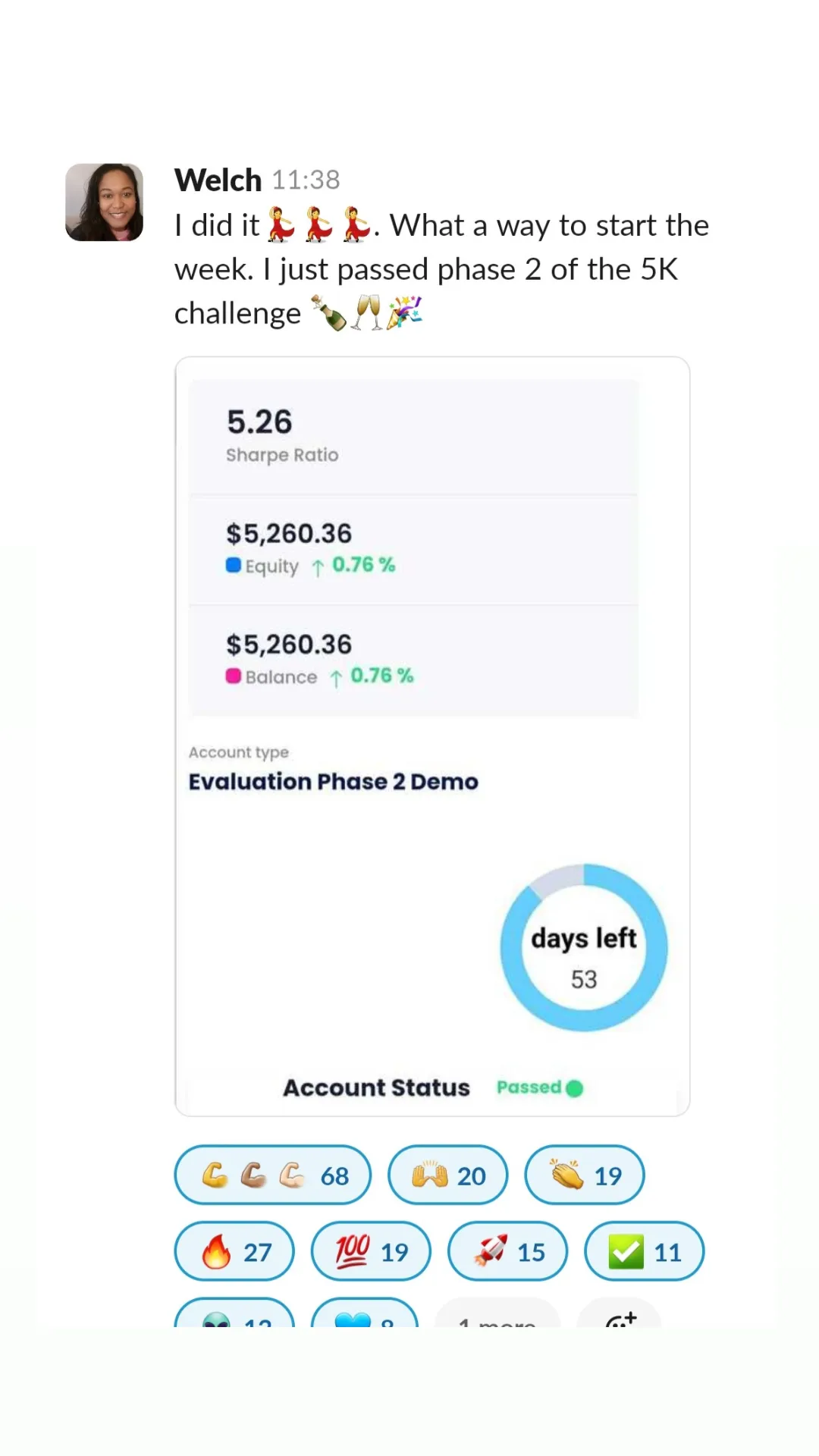Click the green Passed status dot

click(575, 1088)
